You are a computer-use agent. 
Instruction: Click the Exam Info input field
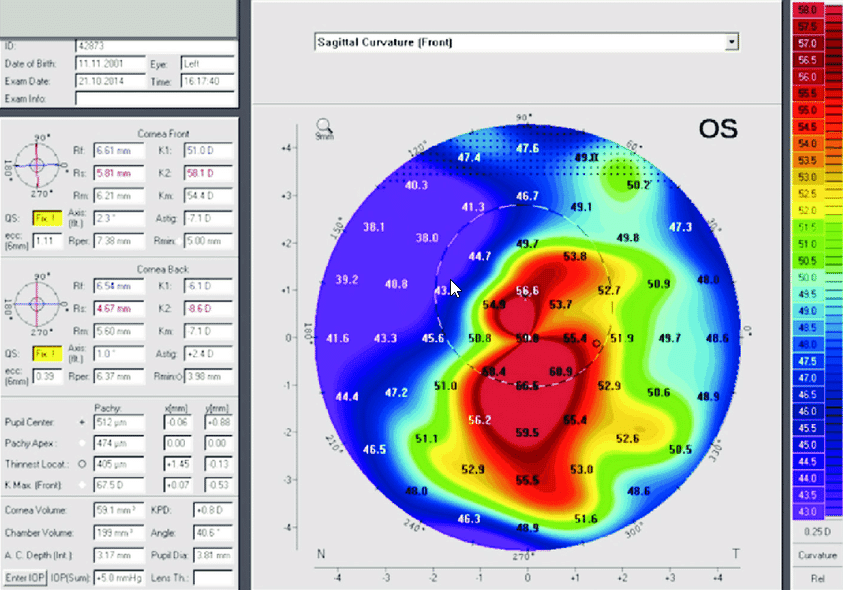coord(155,98)
